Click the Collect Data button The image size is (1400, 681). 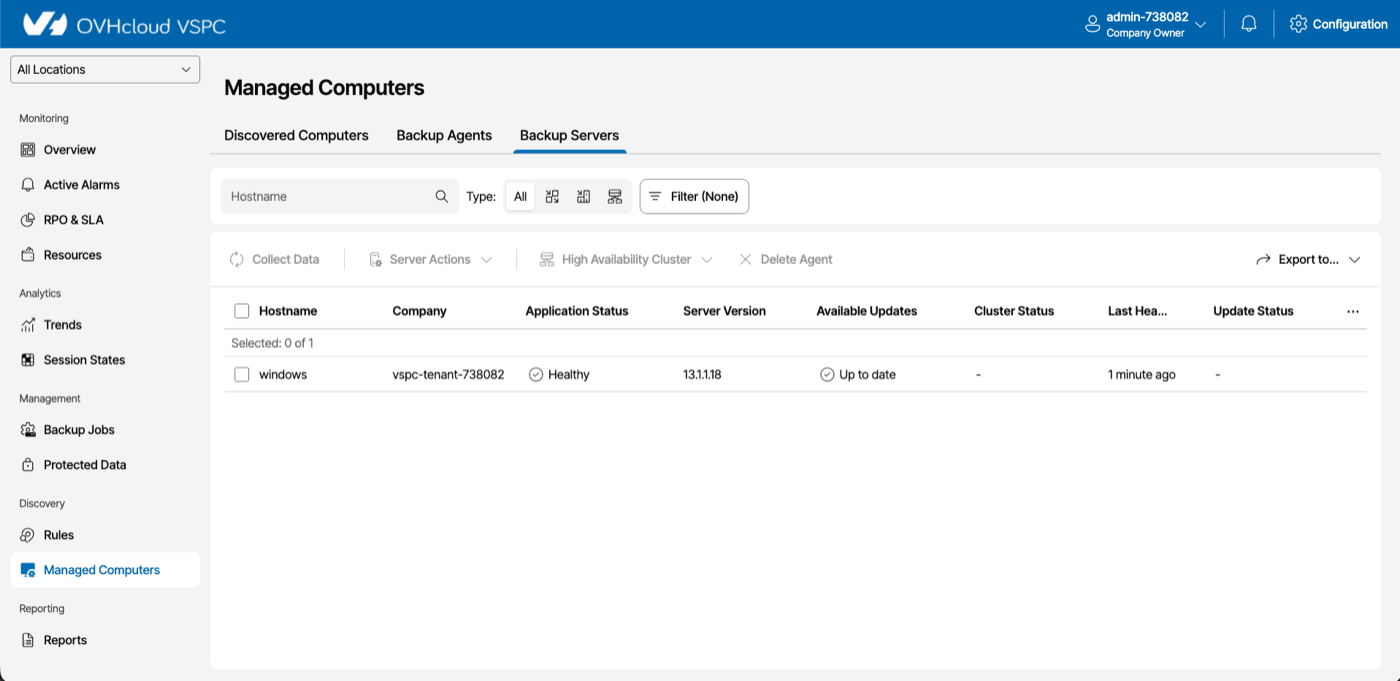click(x=274, y=259)
